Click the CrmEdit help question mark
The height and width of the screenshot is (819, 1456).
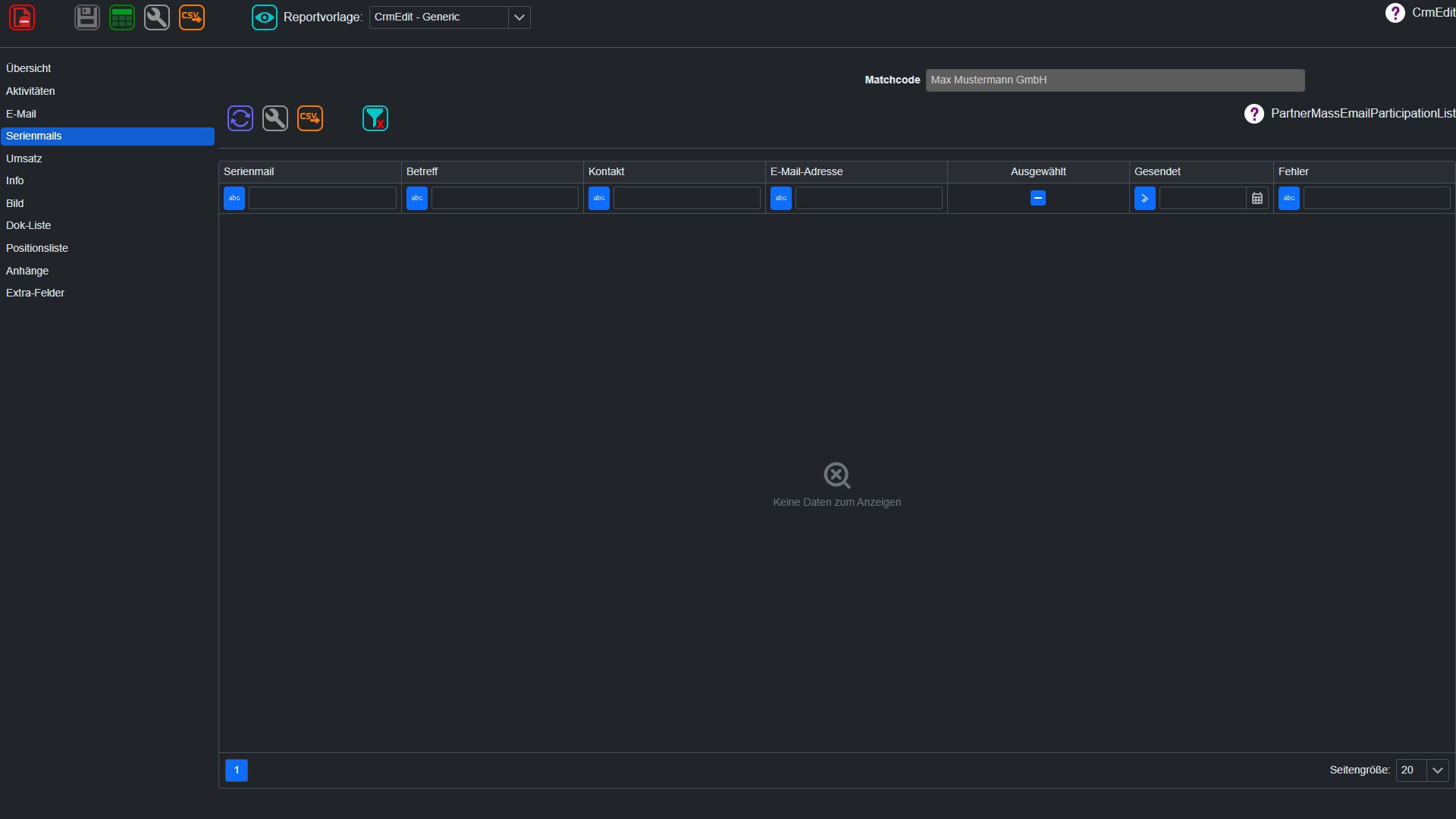(1395, 13)
